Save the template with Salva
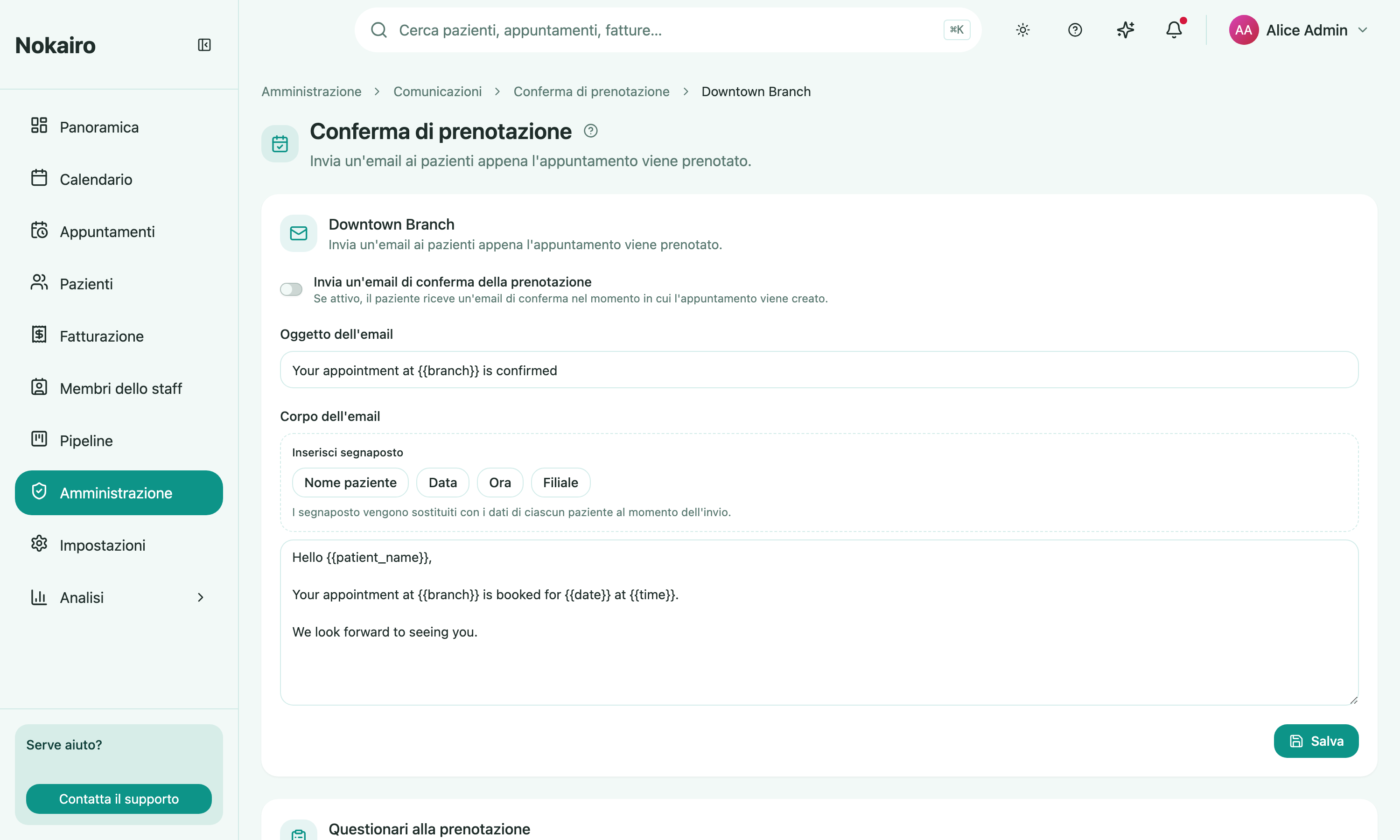 pyautogui.click(x=1316, y=741)
